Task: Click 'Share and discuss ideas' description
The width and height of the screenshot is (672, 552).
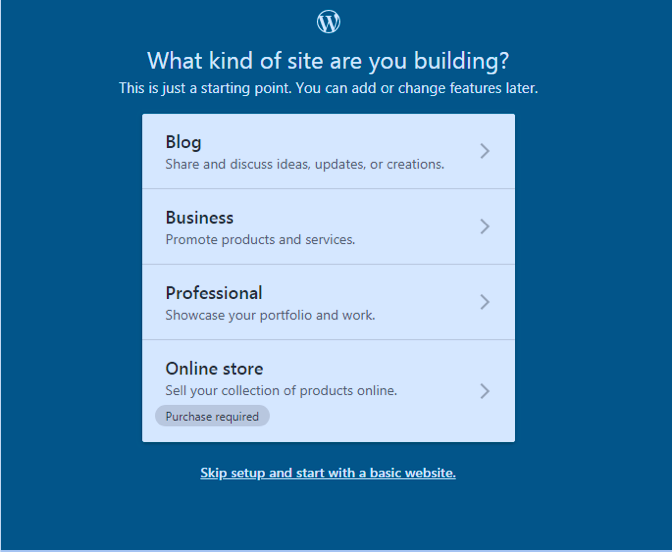Action: click(304, 164)
